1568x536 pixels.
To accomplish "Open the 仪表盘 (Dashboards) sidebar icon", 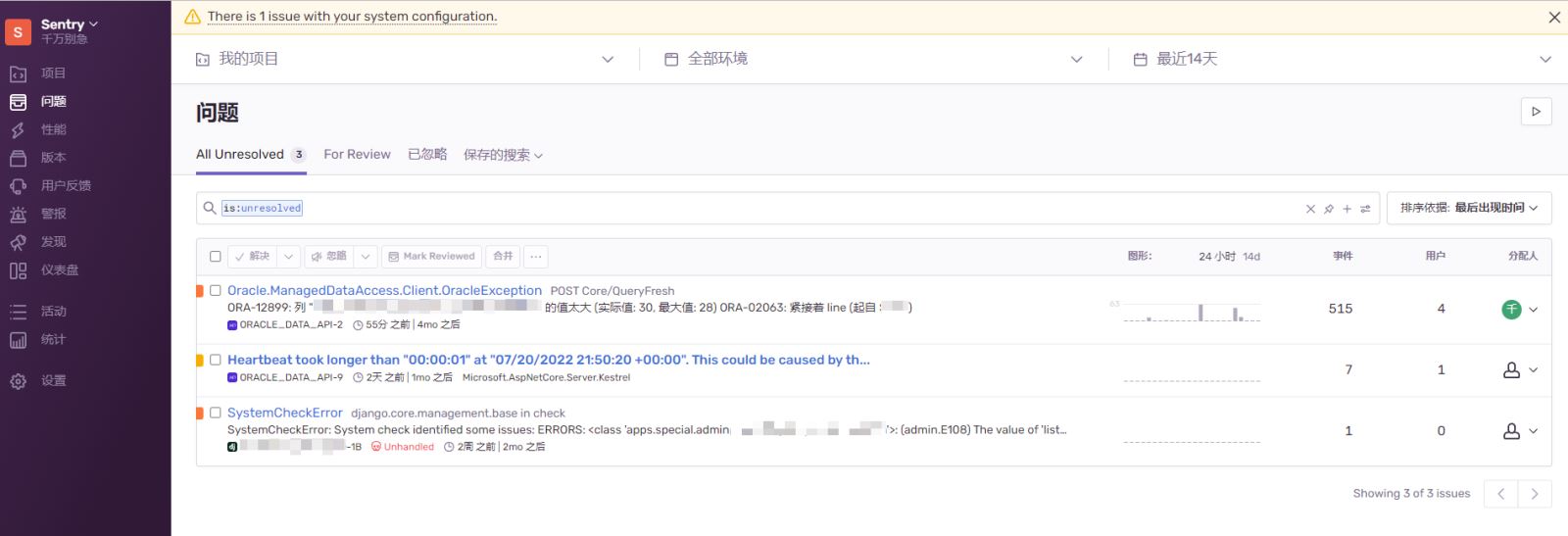I will [x=18, y=270].
